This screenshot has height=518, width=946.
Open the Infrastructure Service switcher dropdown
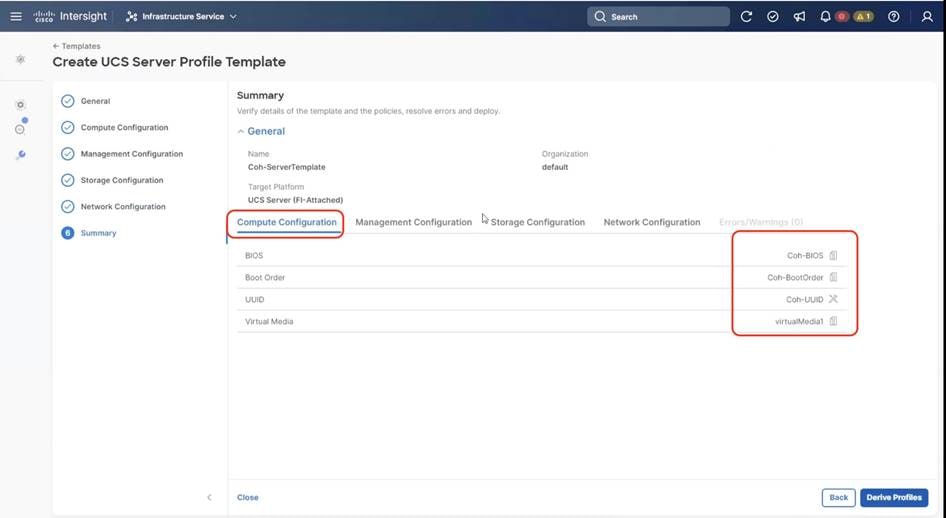pyautogui.click(x=181, y=16)
